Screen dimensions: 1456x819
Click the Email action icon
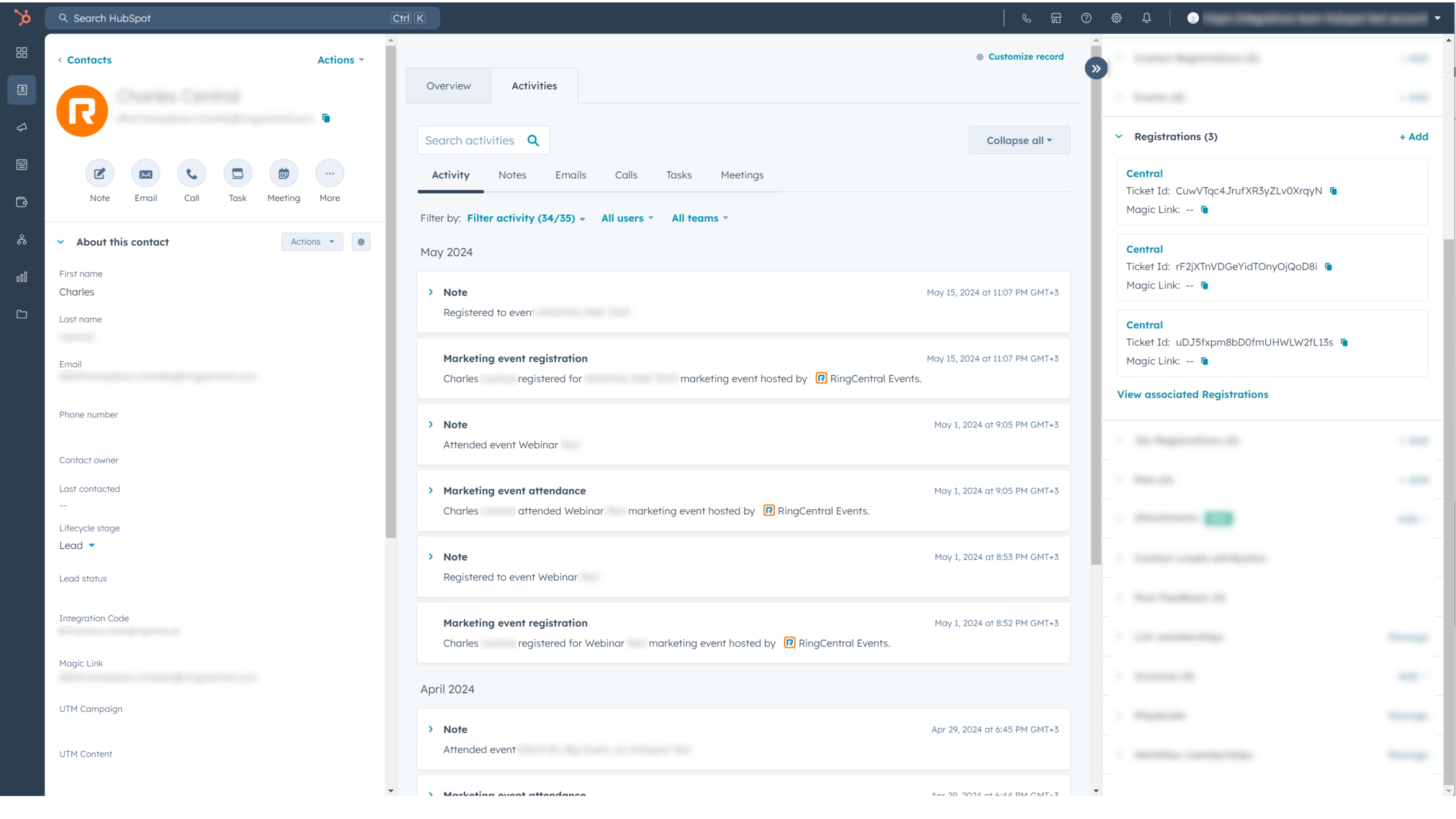[x=145, y=173]
